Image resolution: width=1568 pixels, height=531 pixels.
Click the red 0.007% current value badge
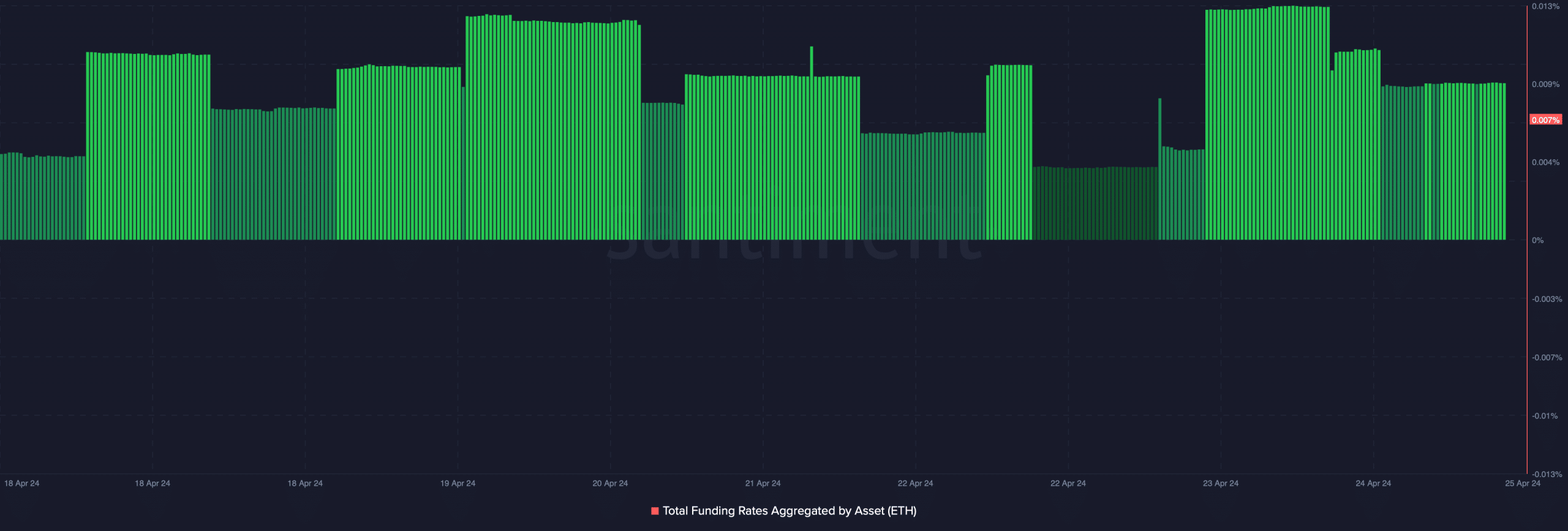point(1545,120)
